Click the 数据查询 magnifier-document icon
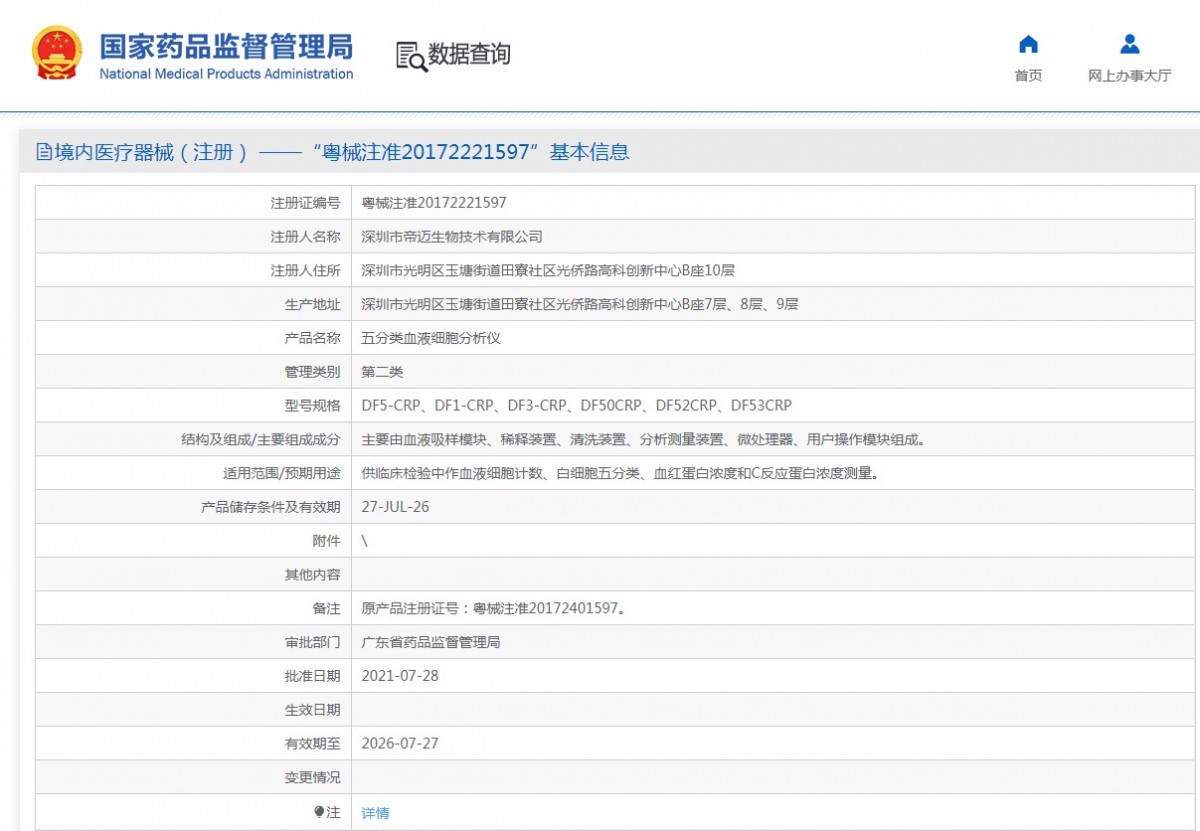This screenshot has height=831, width=1200. tap(408, 54)
